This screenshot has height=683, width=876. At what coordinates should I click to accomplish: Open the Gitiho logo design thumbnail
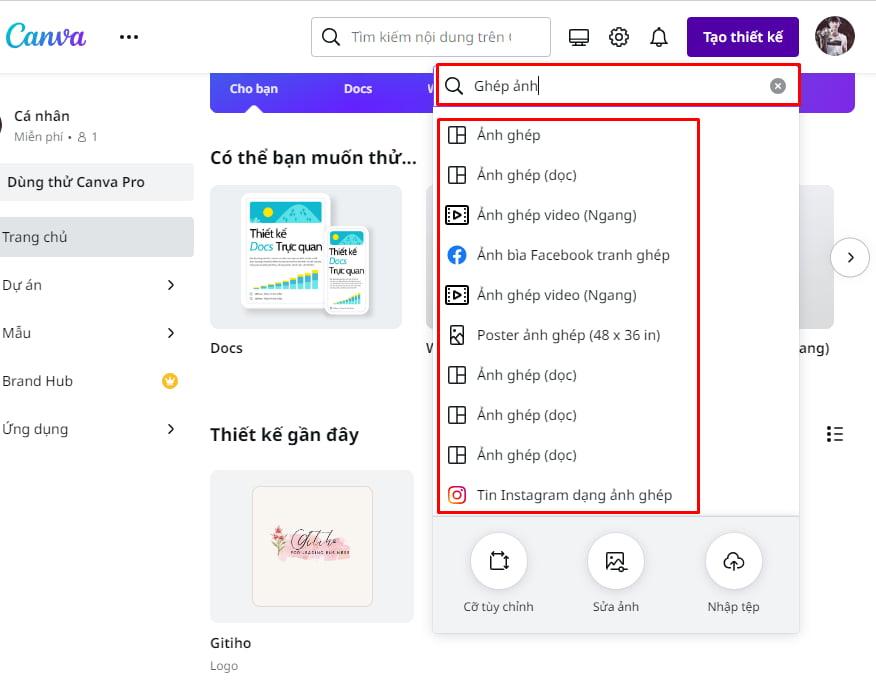(x=312, y=546)
